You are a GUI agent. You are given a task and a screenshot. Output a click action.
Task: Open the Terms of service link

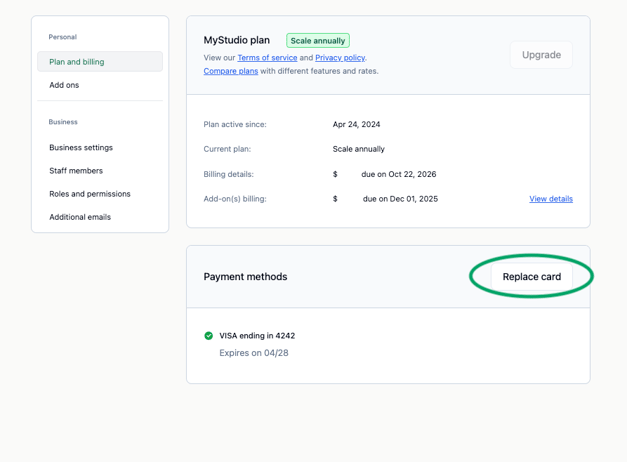point(267,58)
